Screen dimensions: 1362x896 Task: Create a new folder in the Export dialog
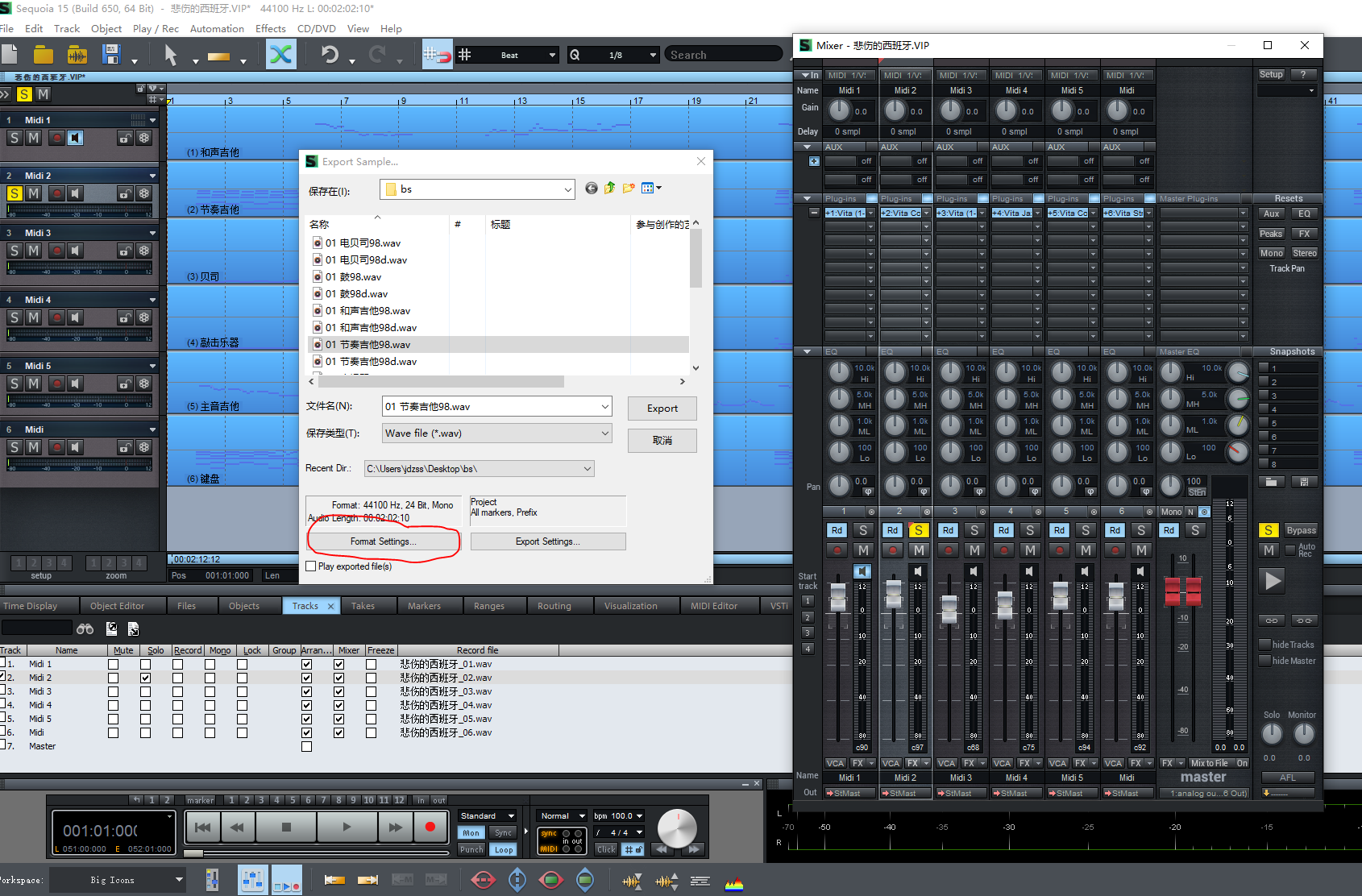629,189
